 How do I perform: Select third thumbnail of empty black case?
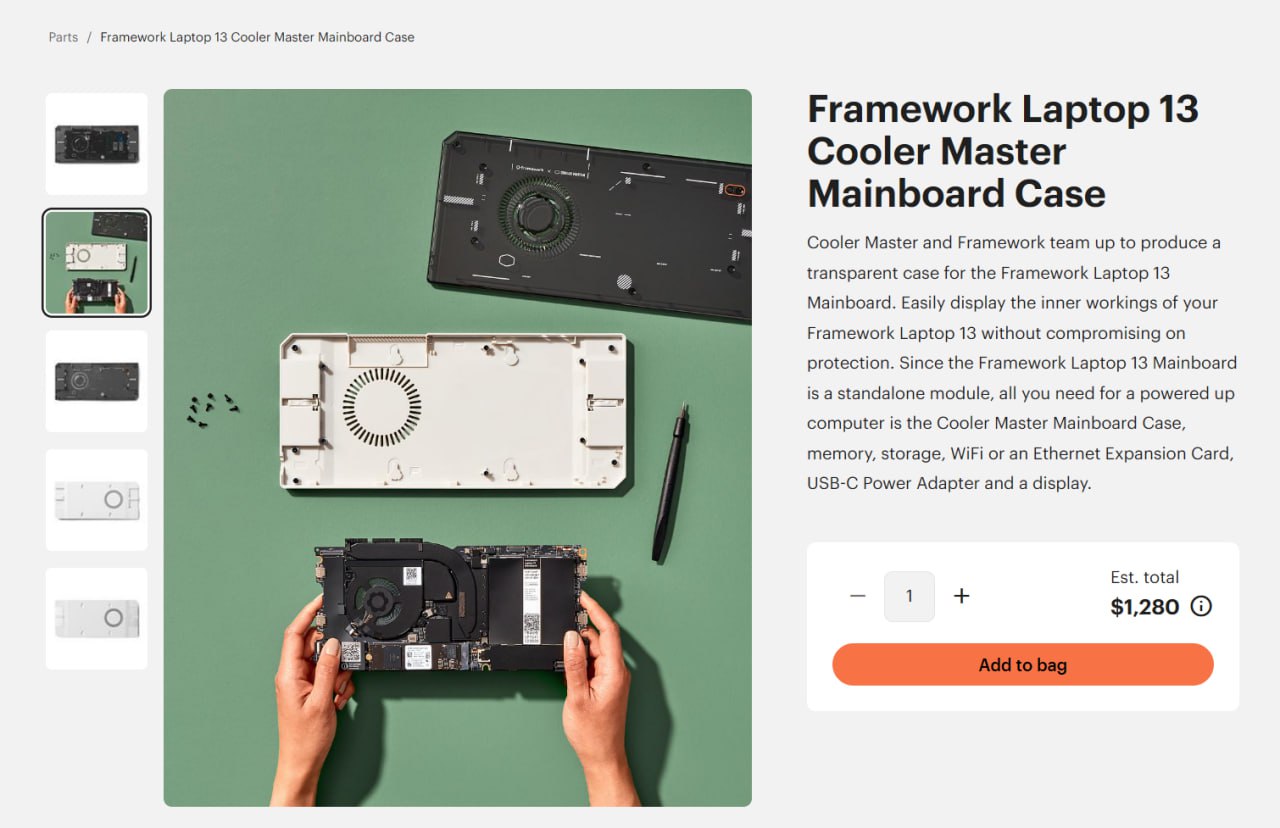(97, 381)
